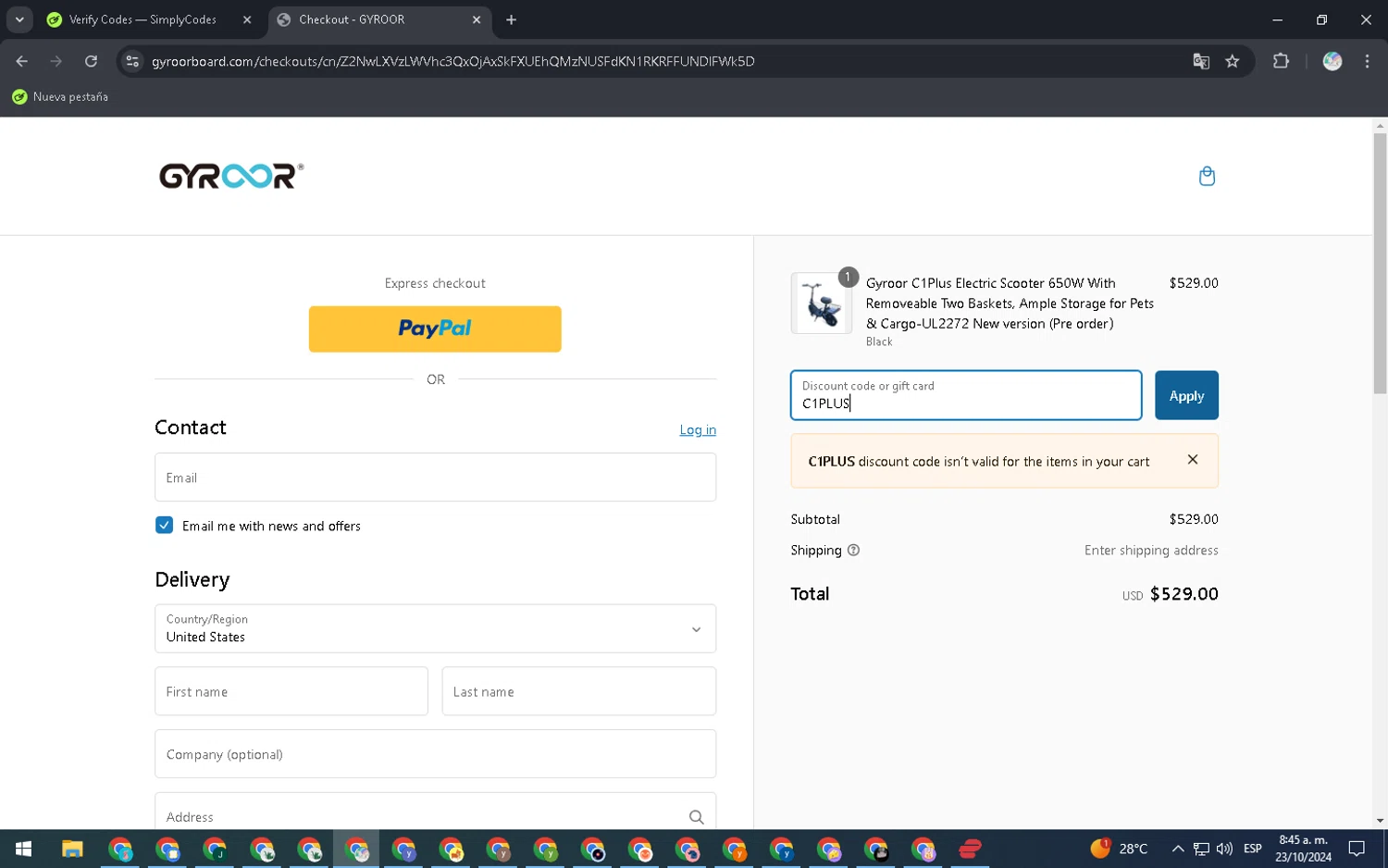Click the scooter product thumbnail
This screenshot has height=868, width=1388.
[822, 303]
